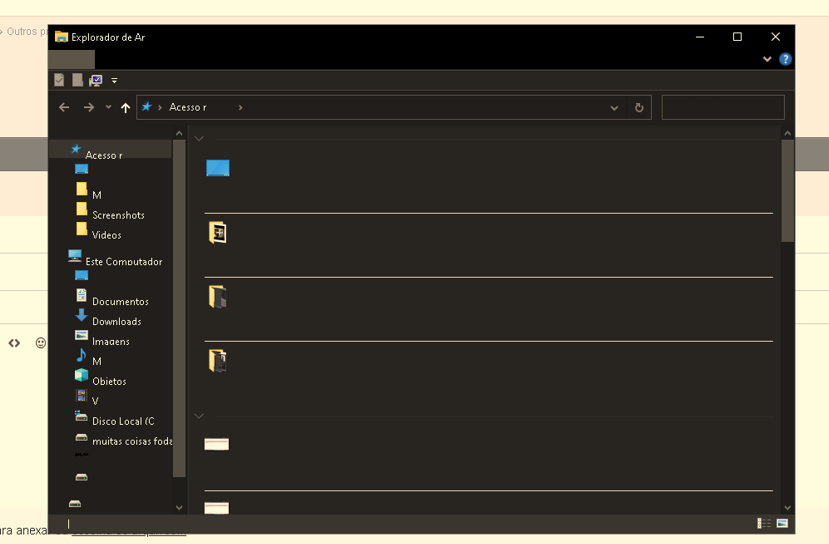This screenshot has width=829, height=544.
Task: Click the file list vertical scrollbar thumb
Action: [x=788, y=191]
